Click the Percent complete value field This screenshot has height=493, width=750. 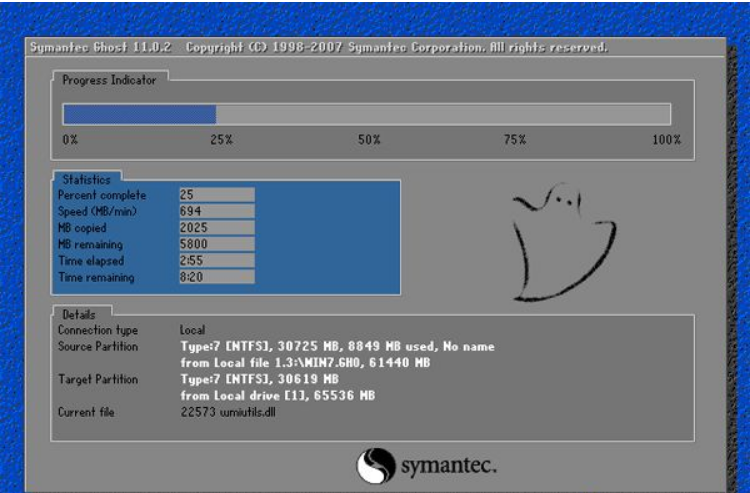pos(216,195)
